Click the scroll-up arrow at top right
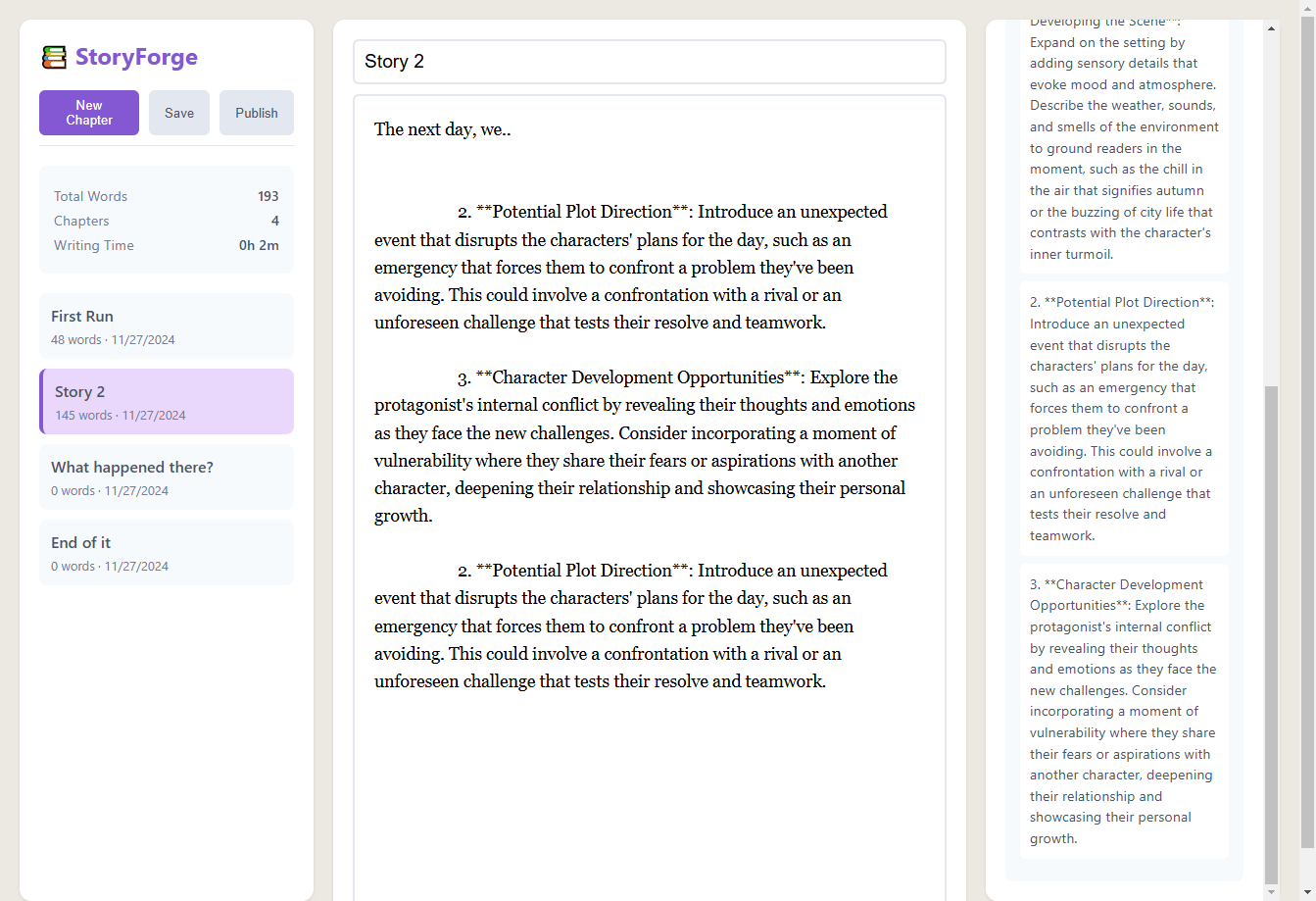The image size is (1316, 901). (1309, 8)
